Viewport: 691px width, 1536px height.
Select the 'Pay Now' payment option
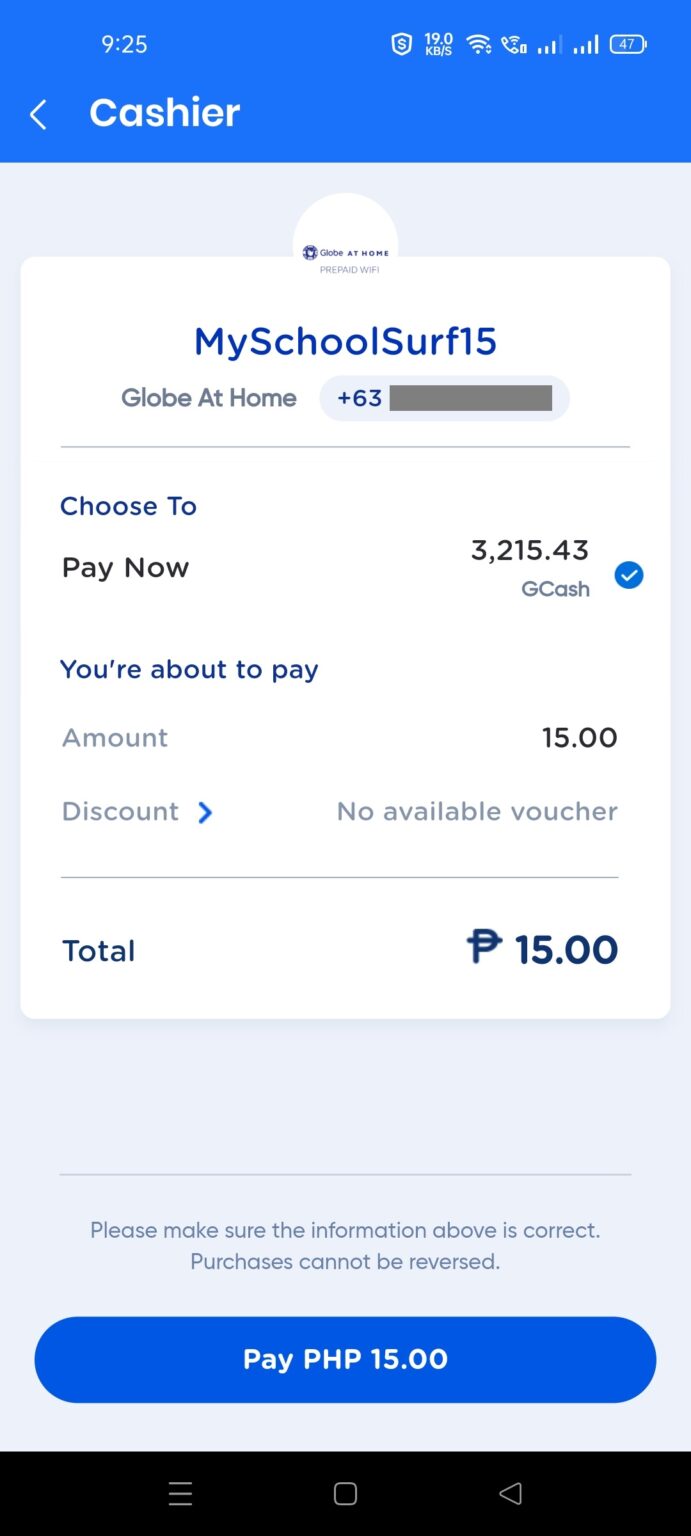click(x=125, y=567)
